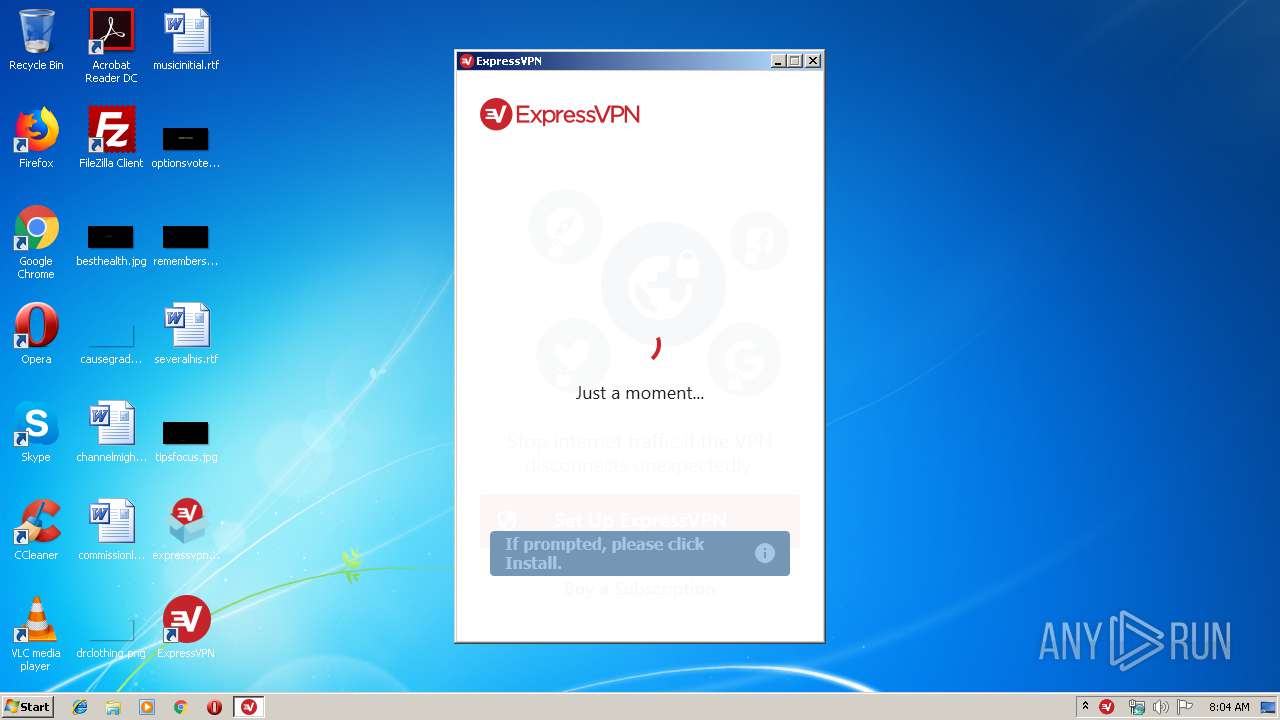Click the Show desktop button

click(x=1268, y=707)
